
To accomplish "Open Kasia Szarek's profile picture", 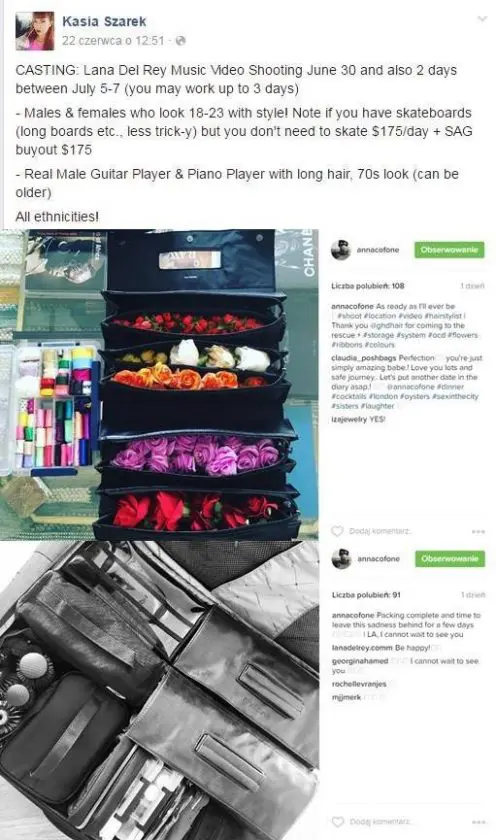I will [35, 31].
